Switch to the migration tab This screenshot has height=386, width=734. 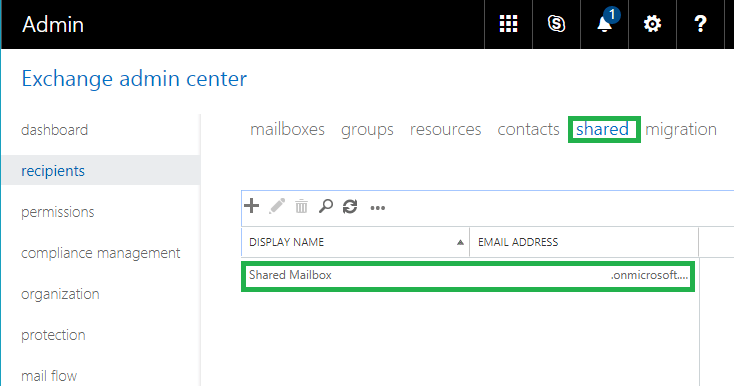click(681, 130)
